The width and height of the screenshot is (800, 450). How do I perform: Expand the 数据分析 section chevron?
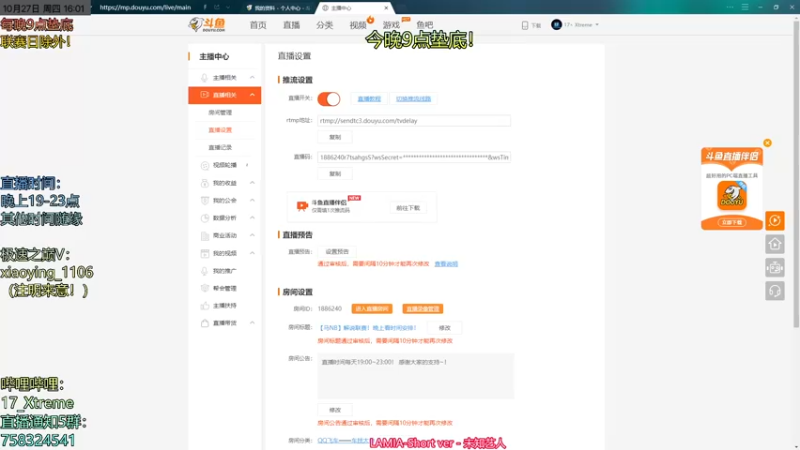click(x=252, y=218)
